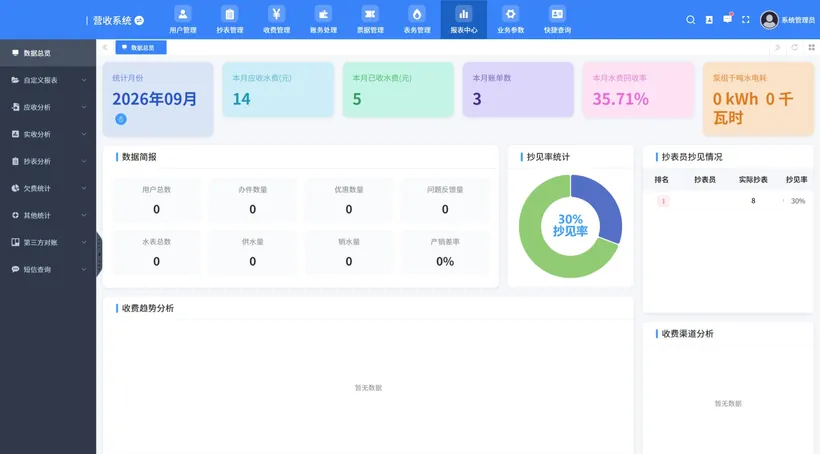820x454 pixels.
Task: Click the 排名 column header
Action: [662, 180]
